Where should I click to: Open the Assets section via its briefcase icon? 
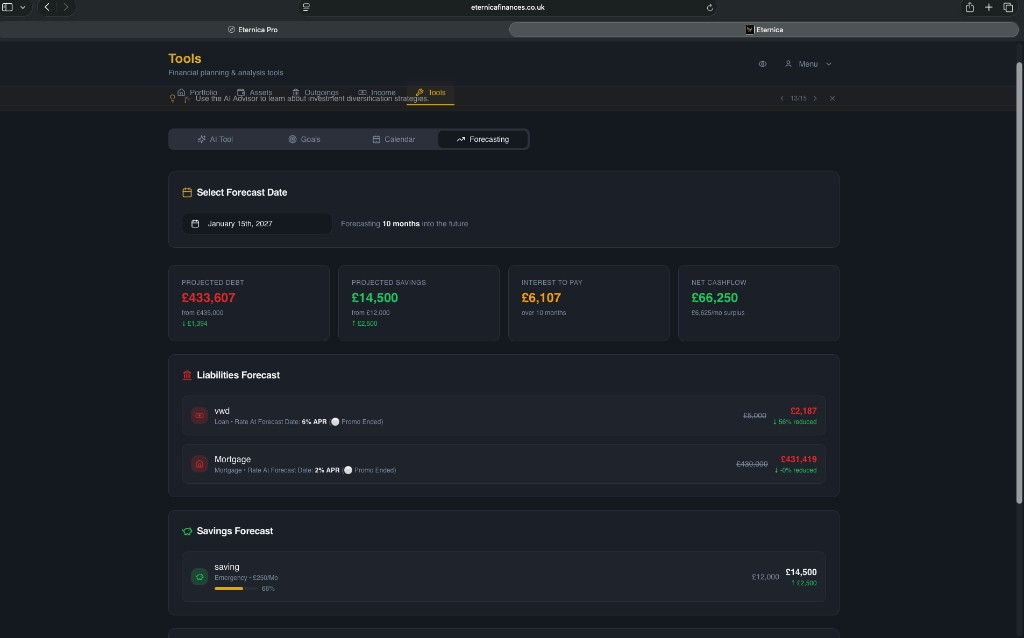click(240, 91)
